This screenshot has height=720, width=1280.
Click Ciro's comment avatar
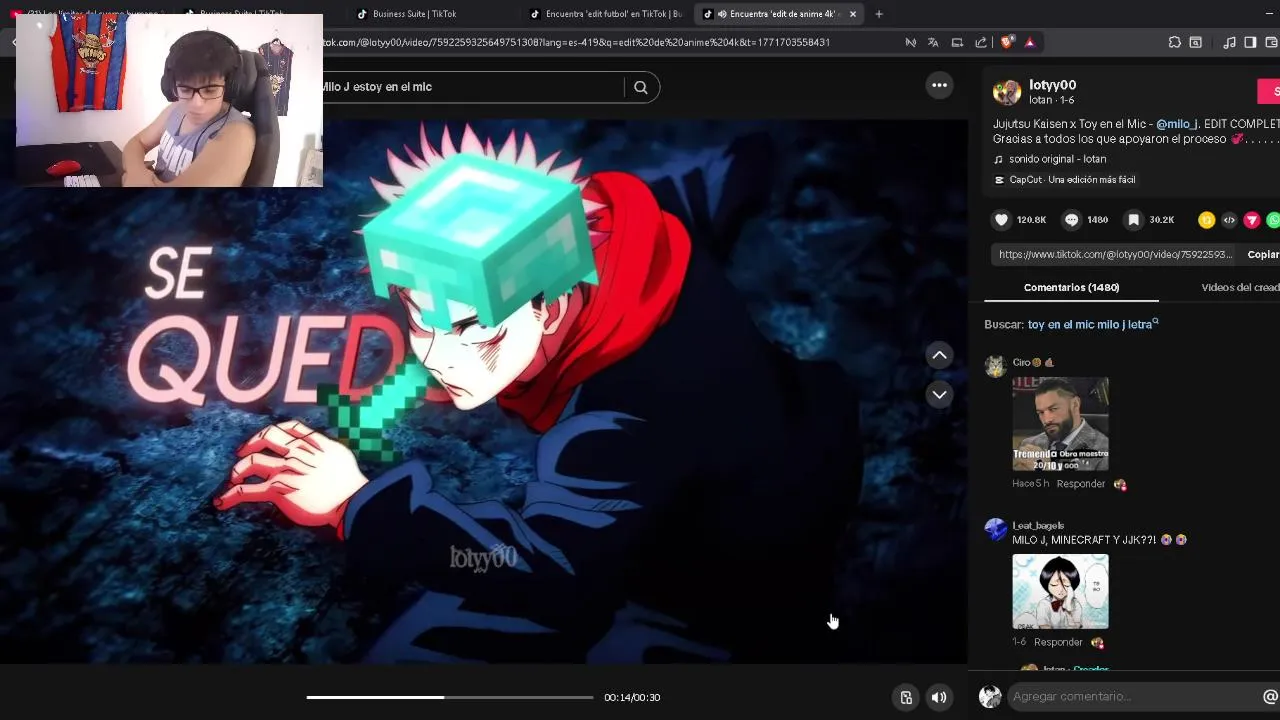[995, 367]
